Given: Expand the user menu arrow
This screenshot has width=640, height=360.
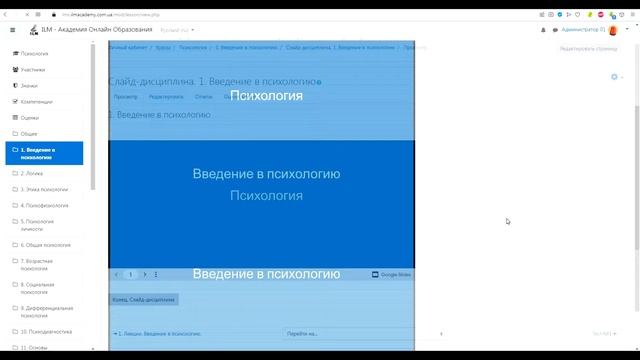Looking at the screenshot, I should (x=627, y=29).
